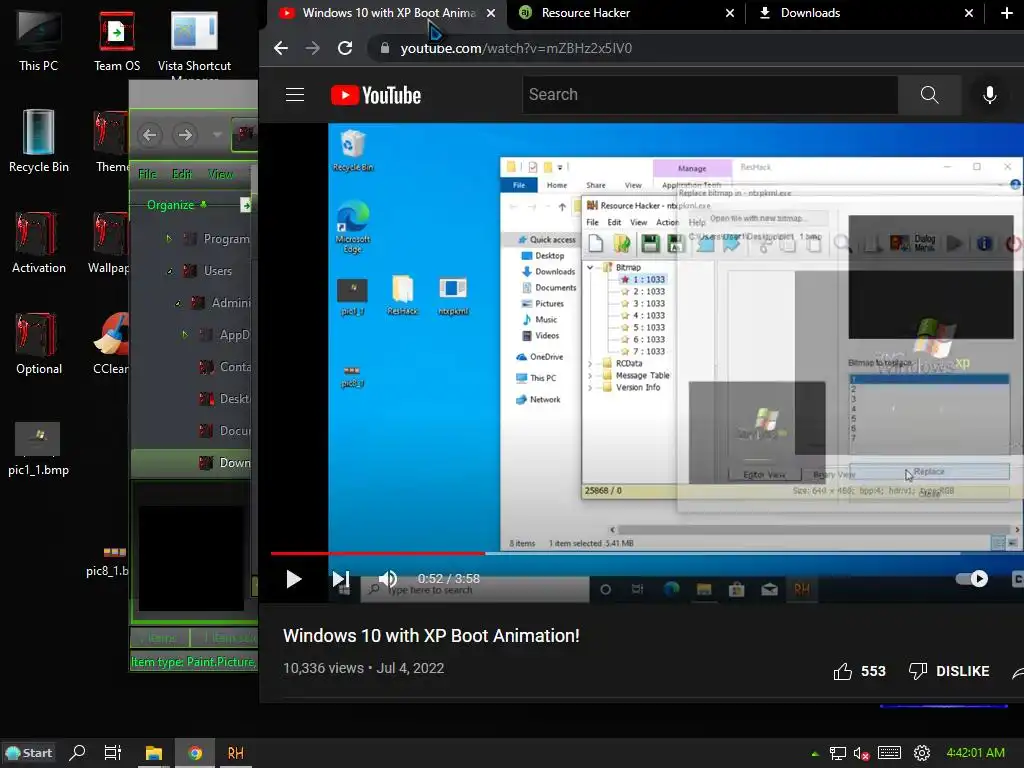
Task: Play the video
Action: pos(294,579)
